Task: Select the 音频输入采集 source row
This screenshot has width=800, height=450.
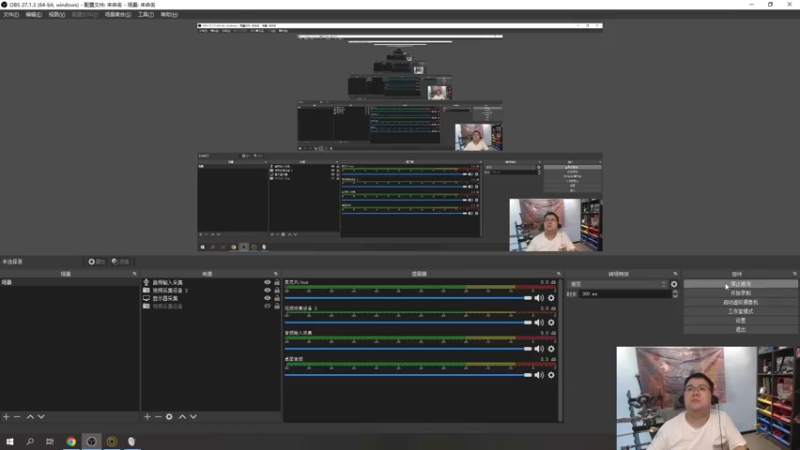Action: pos(211,282)
